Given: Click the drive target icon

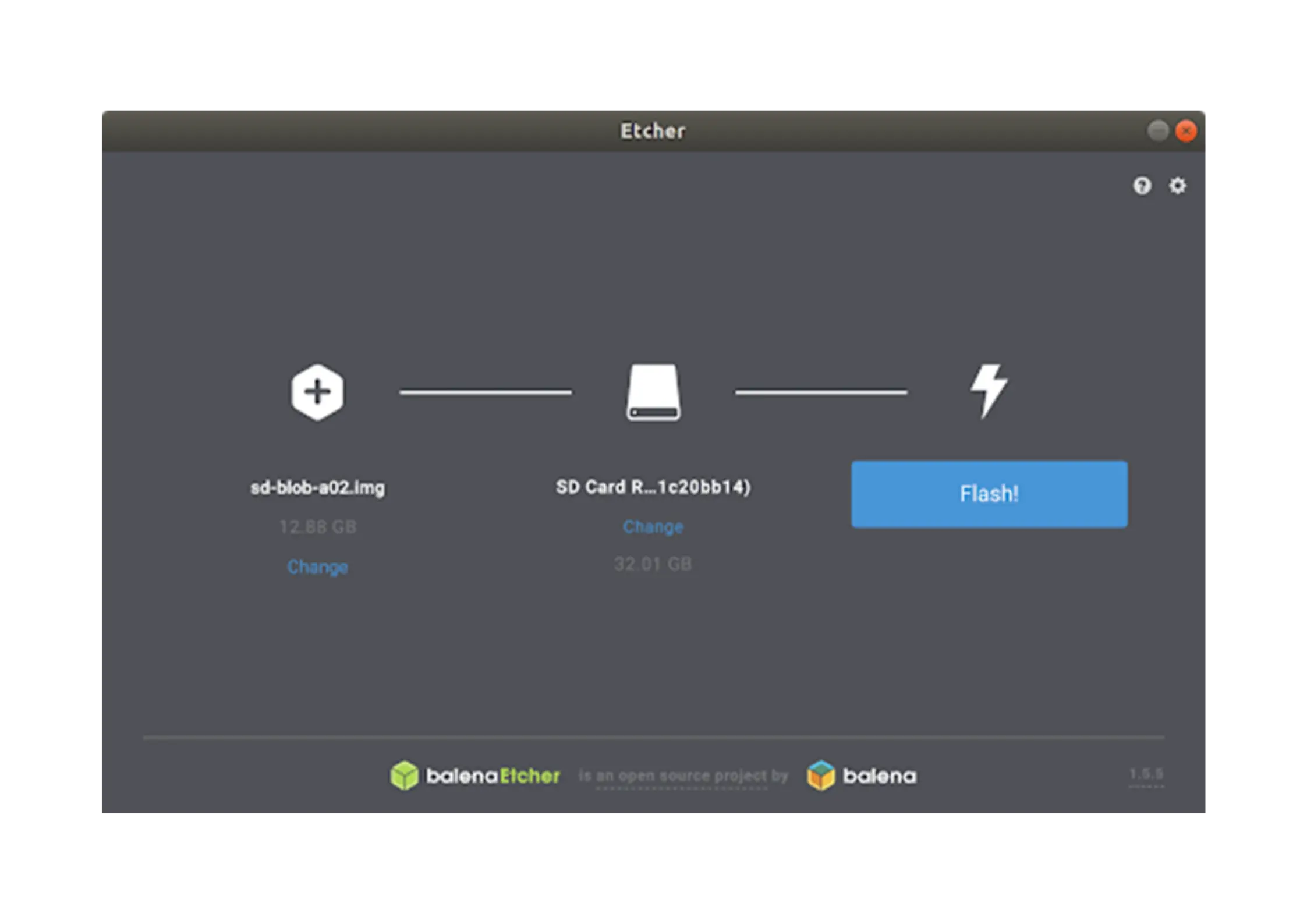Looking at the screenshot, I should click(653, 392).
